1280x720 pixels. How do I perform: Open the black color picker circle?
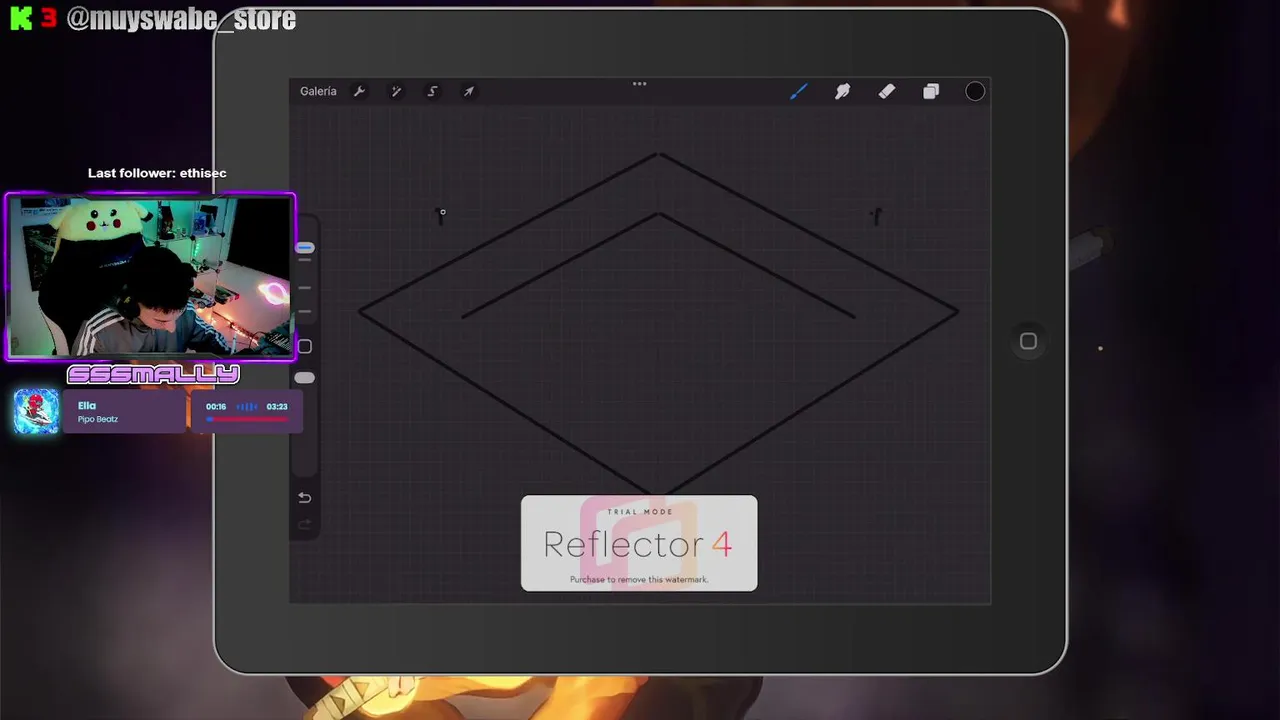pyautogui.click(x=975, y=91)
